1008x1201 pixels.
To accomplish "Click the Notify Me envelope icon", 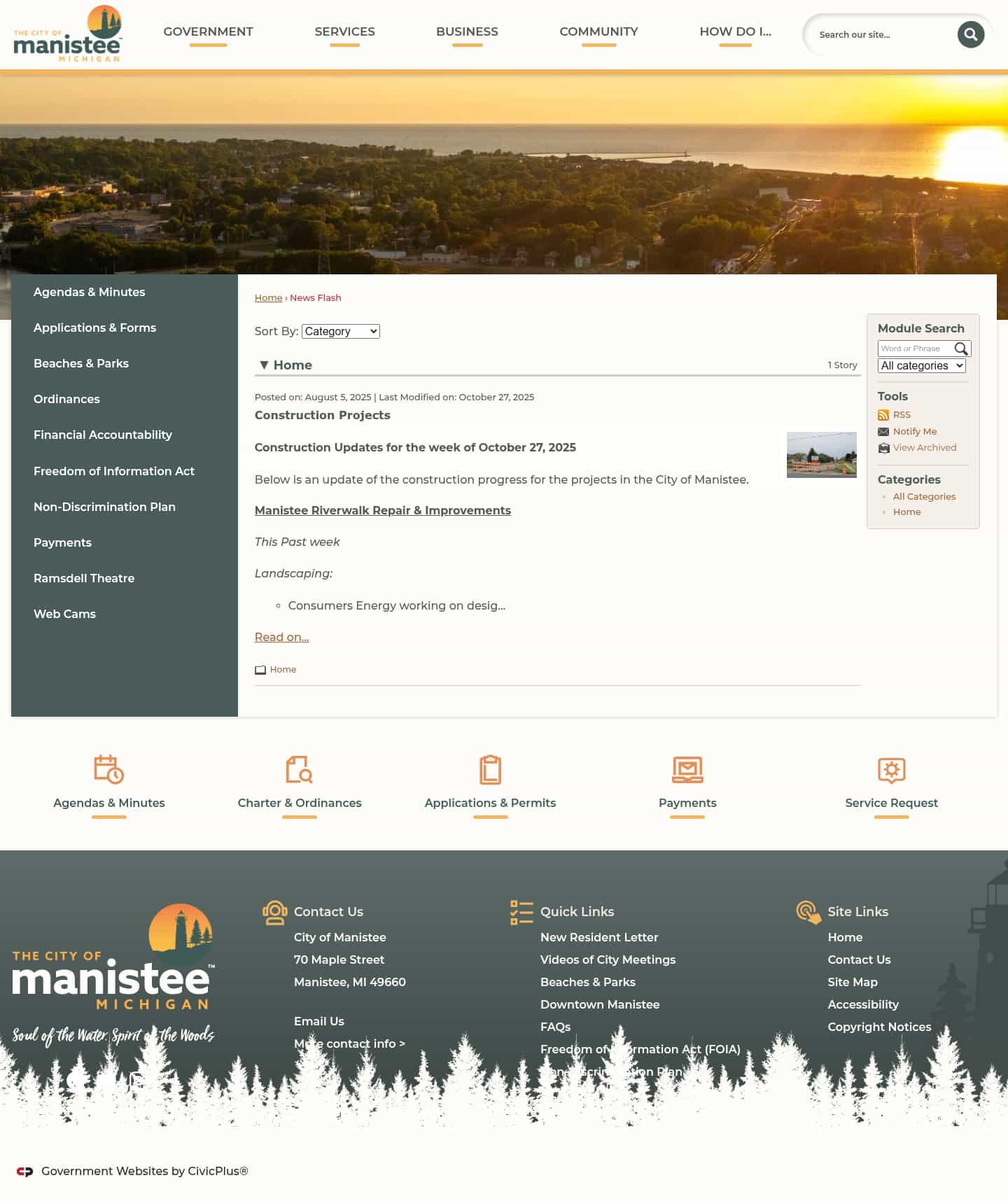I will (x=883, y=432).
